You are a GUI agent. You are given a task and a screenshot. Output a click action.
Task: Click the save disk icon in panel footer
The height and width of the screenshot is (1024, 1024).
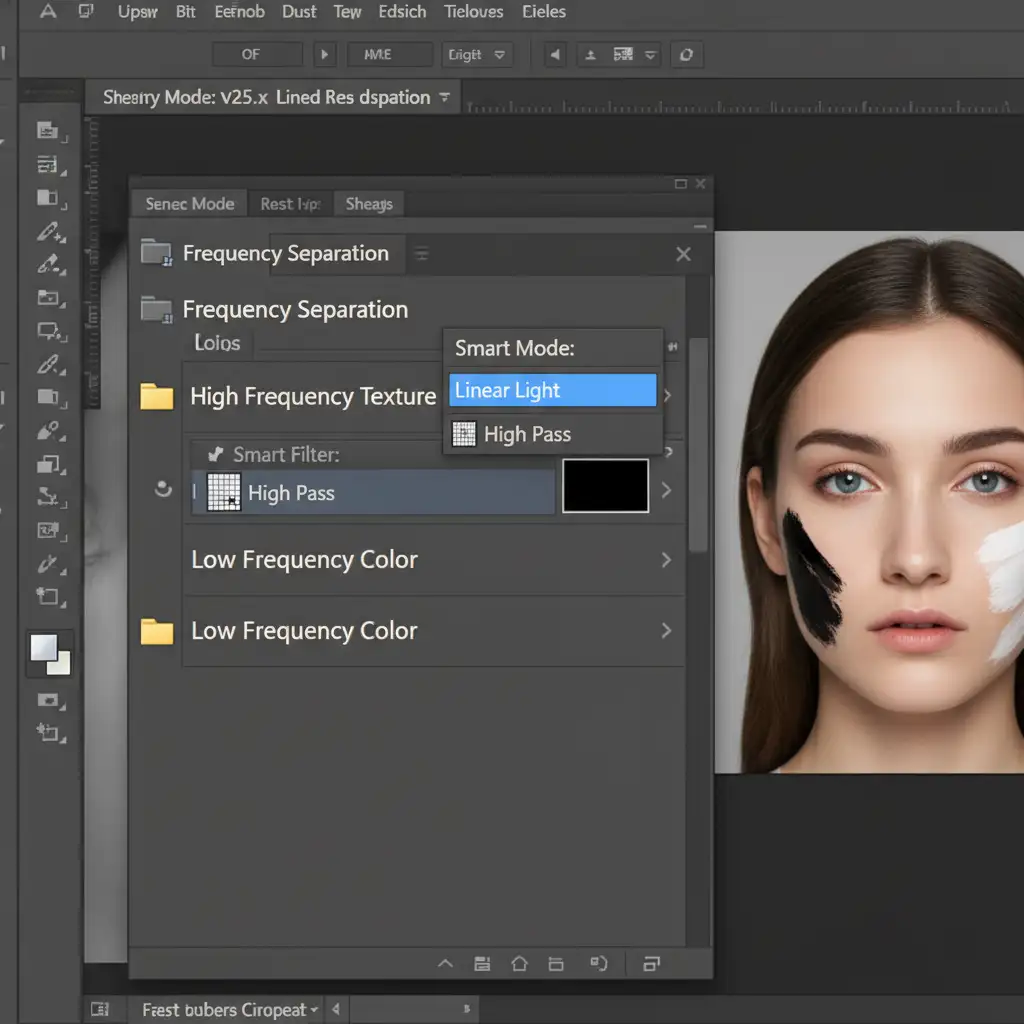coord(482,964)
